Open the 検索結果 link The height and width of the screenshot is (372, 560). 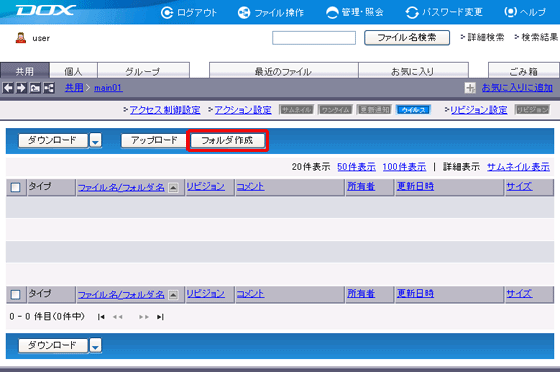(x=540, y=37)
